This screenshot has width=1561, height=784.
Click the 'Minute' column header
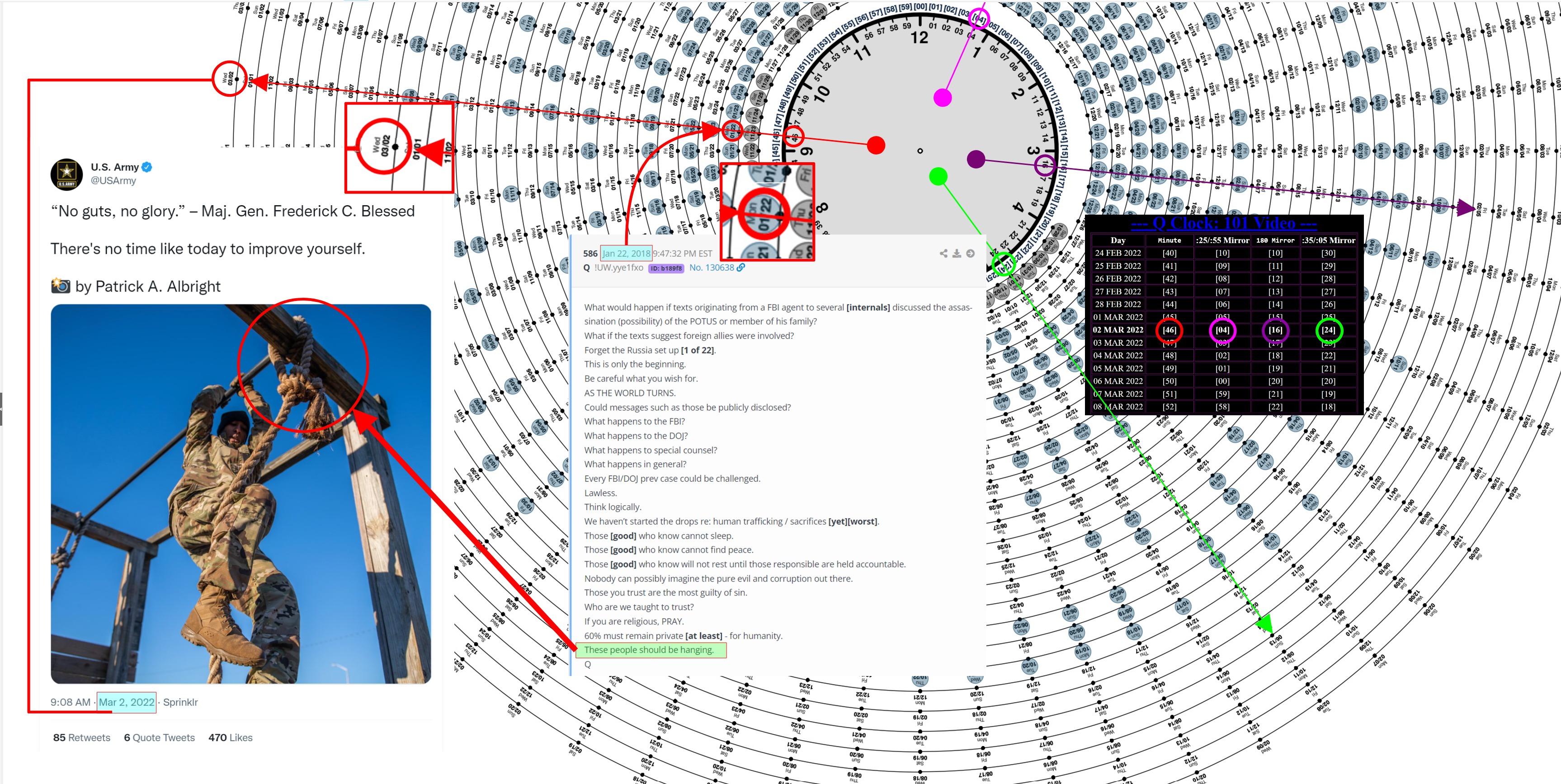pyautogui.click(x=1169, y=240)
